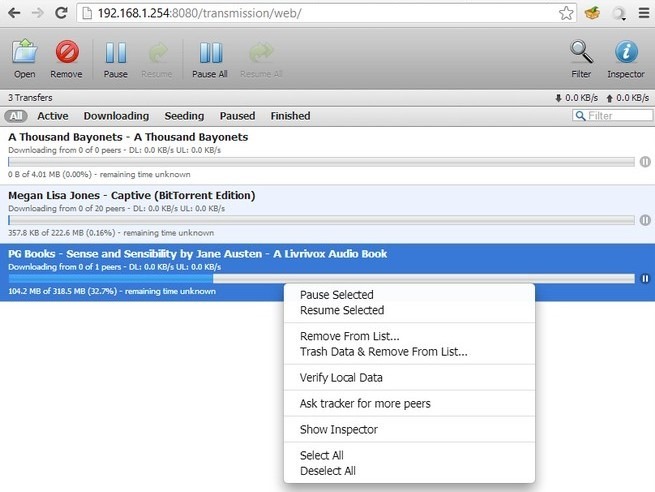This screenshot has height=492, width=655.
Task: Click the round extension icon beside the menu
Action: pos(619,13)
